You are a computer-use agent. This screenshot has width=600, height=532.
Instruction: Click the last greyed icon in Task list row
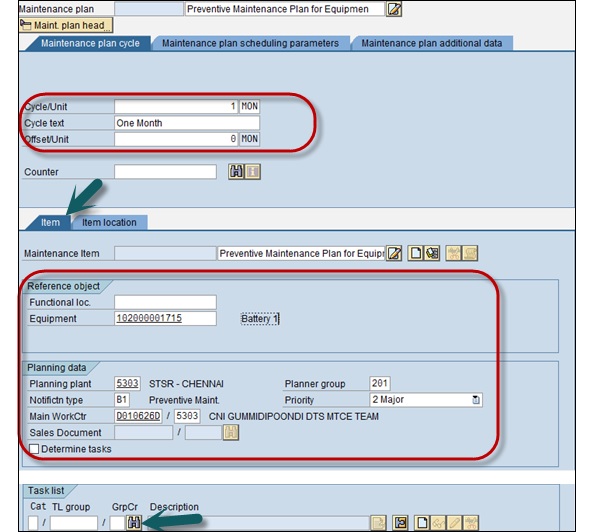(x=471, y=523)
